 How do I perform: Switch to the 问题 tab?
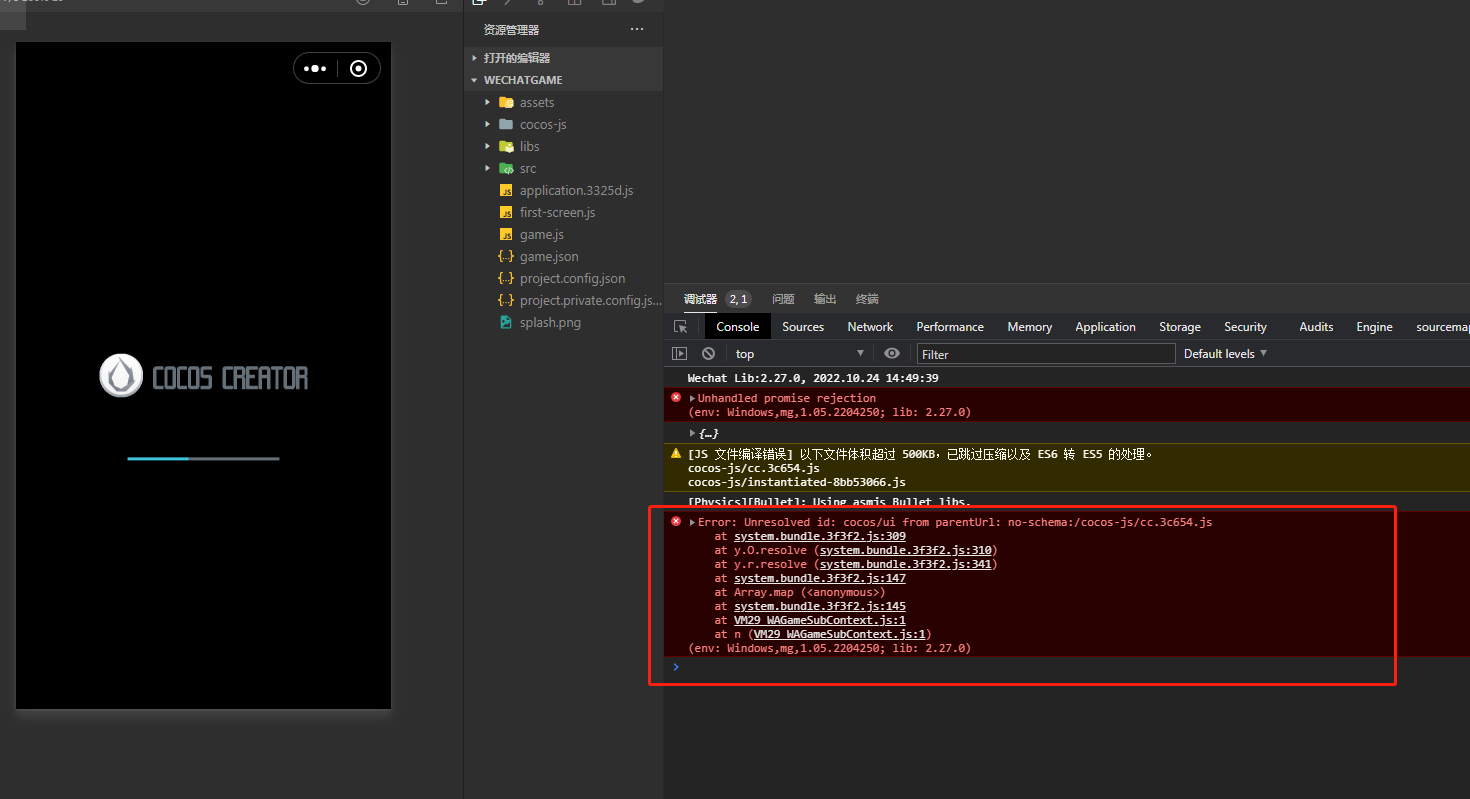783,299
